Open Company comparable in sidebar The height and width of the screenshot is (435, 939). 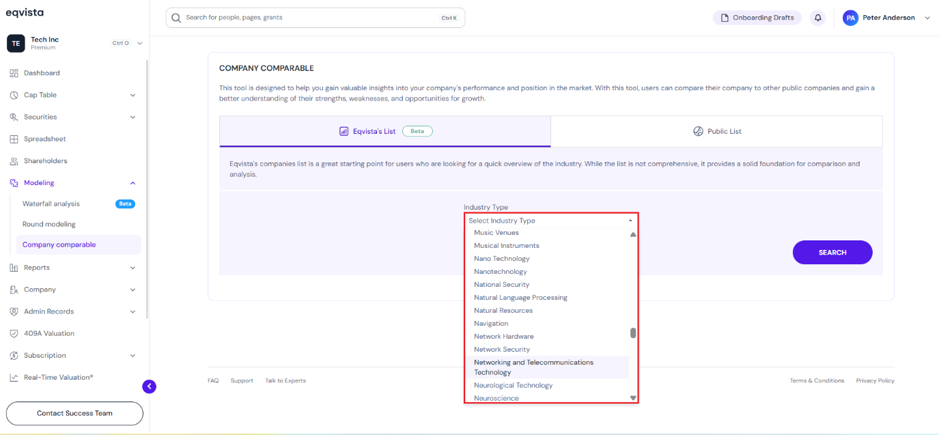(78, 244)
